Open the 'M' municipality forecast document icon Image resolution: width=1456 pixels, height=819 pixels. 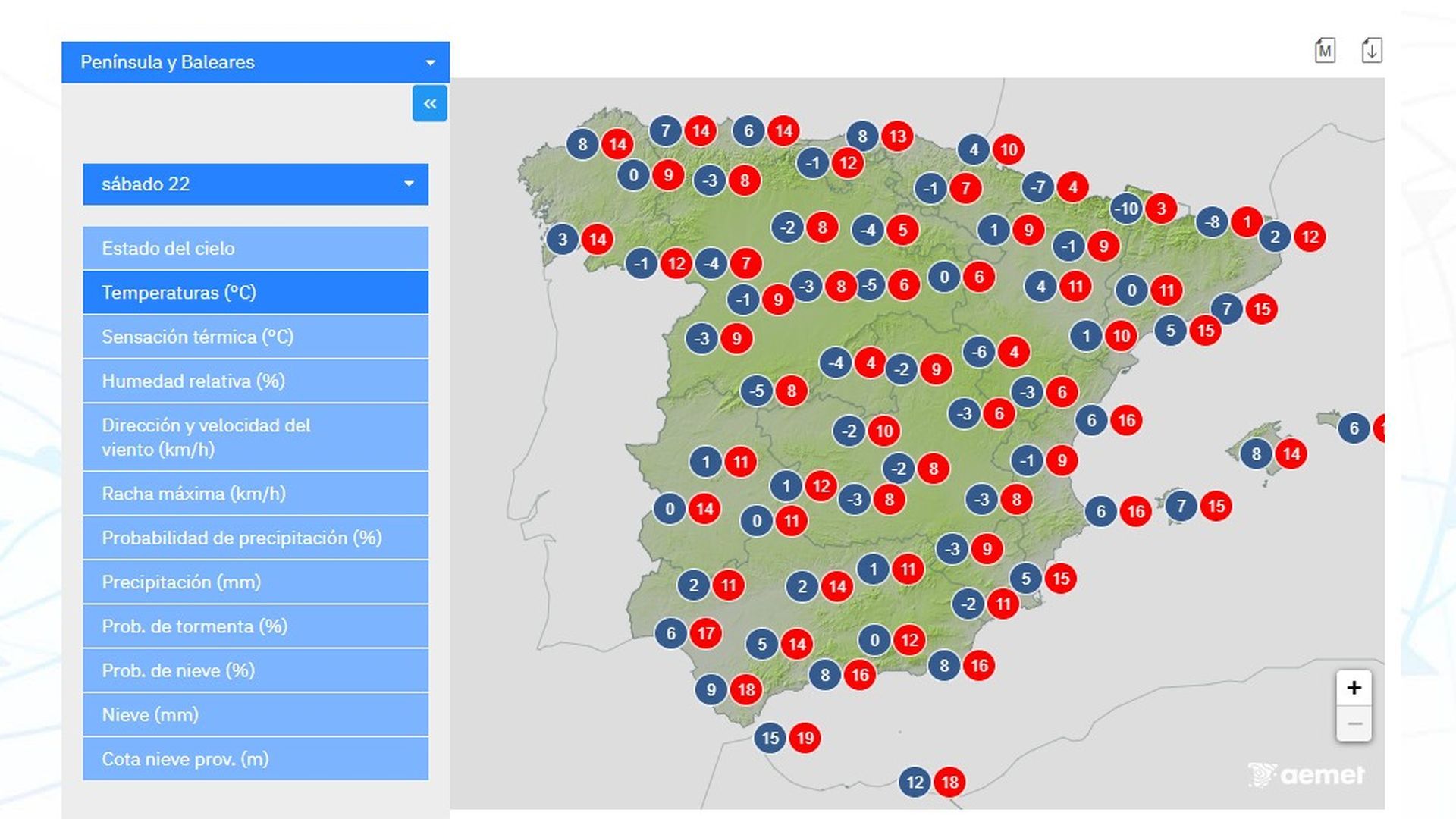tap(1326, 50)
